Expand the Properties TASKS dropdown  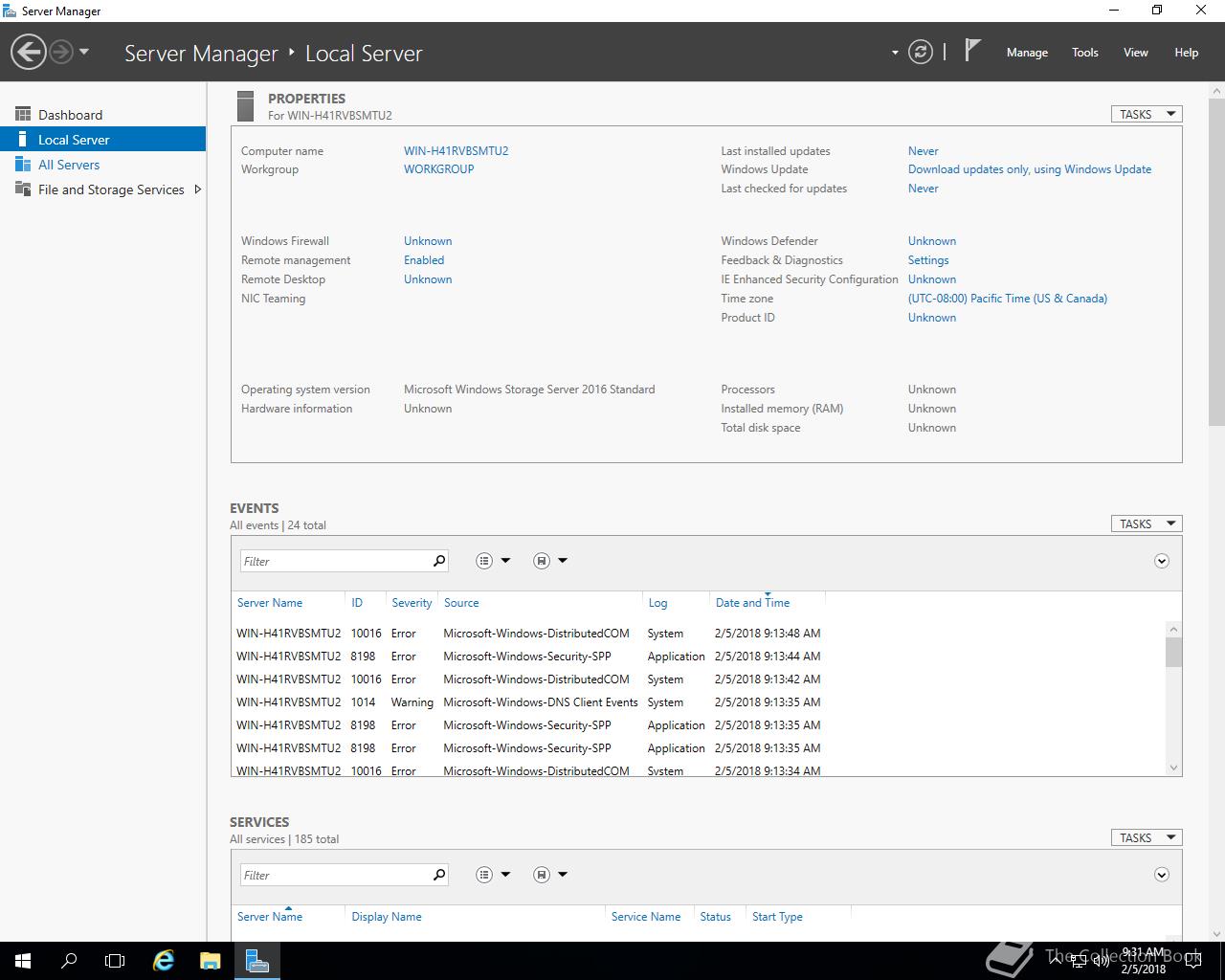pyautogui.click(x=1146, y=114)
